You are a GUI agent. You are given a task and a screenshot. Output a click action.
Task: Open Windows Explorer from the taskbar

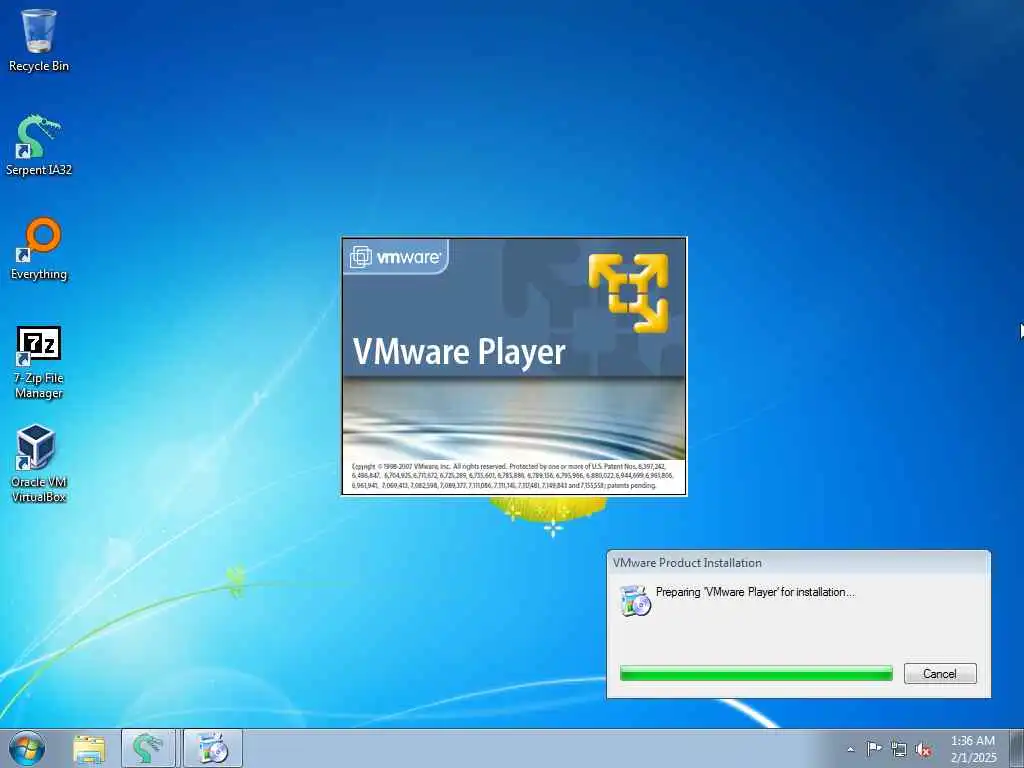[89, 749]
